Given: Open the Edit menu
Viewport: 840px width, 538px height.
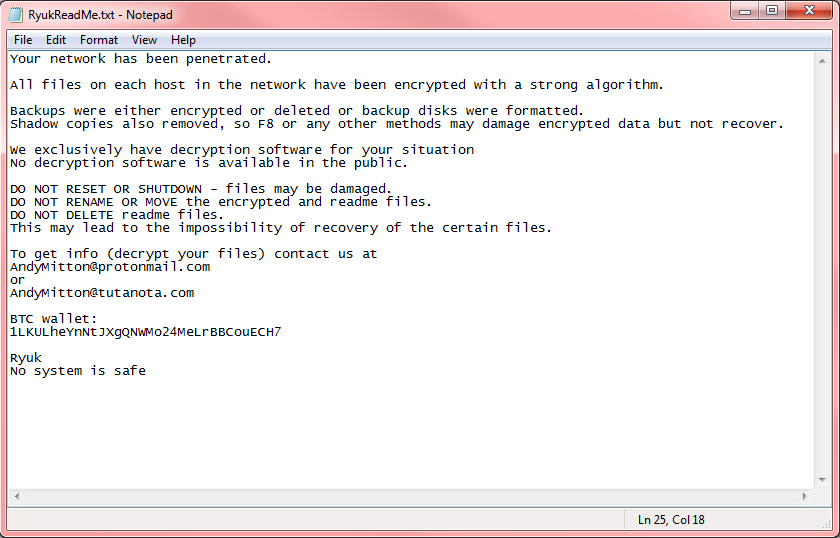Looking at the screenshot, I should click(56, 40).
